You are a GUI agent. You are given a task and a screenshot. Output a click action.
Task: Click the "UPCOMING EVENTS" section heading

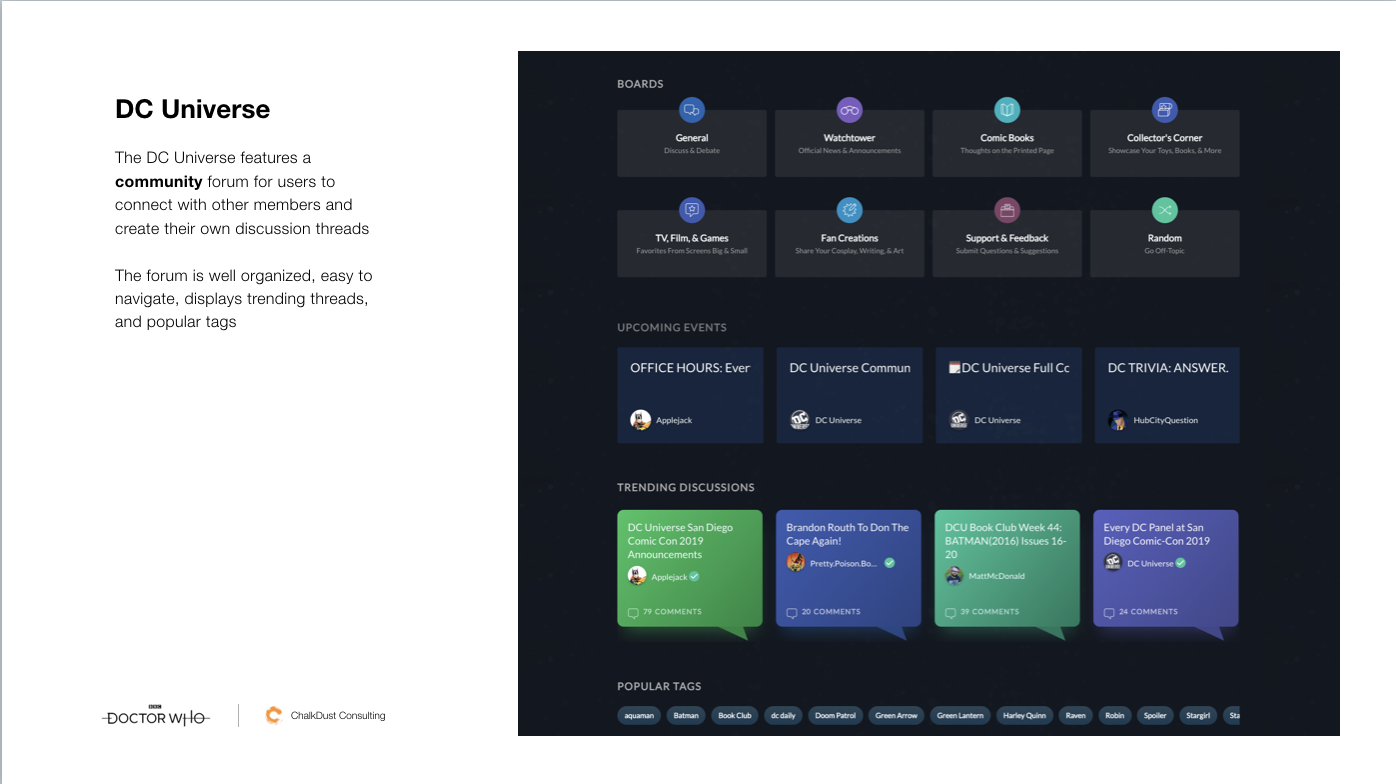[672, 328]
